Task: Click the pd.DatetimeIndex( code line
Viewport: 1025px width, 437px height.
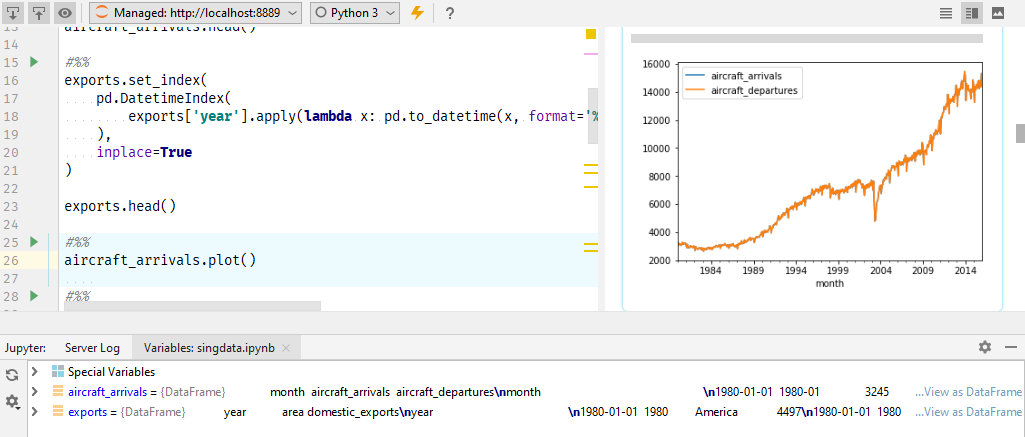Action: 164,99
